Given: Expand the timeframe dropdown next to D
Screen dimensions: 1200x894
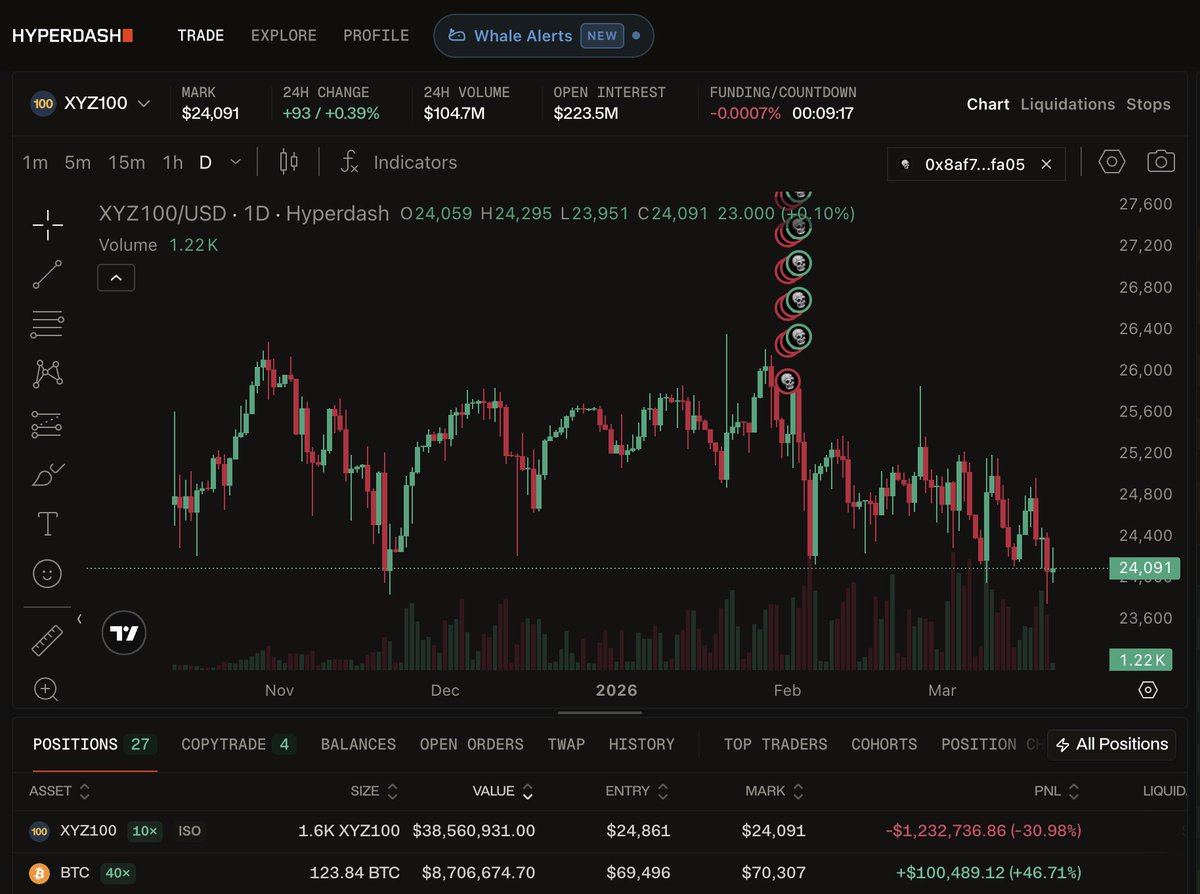Looking at the screenshot, I should click(234, 162).
